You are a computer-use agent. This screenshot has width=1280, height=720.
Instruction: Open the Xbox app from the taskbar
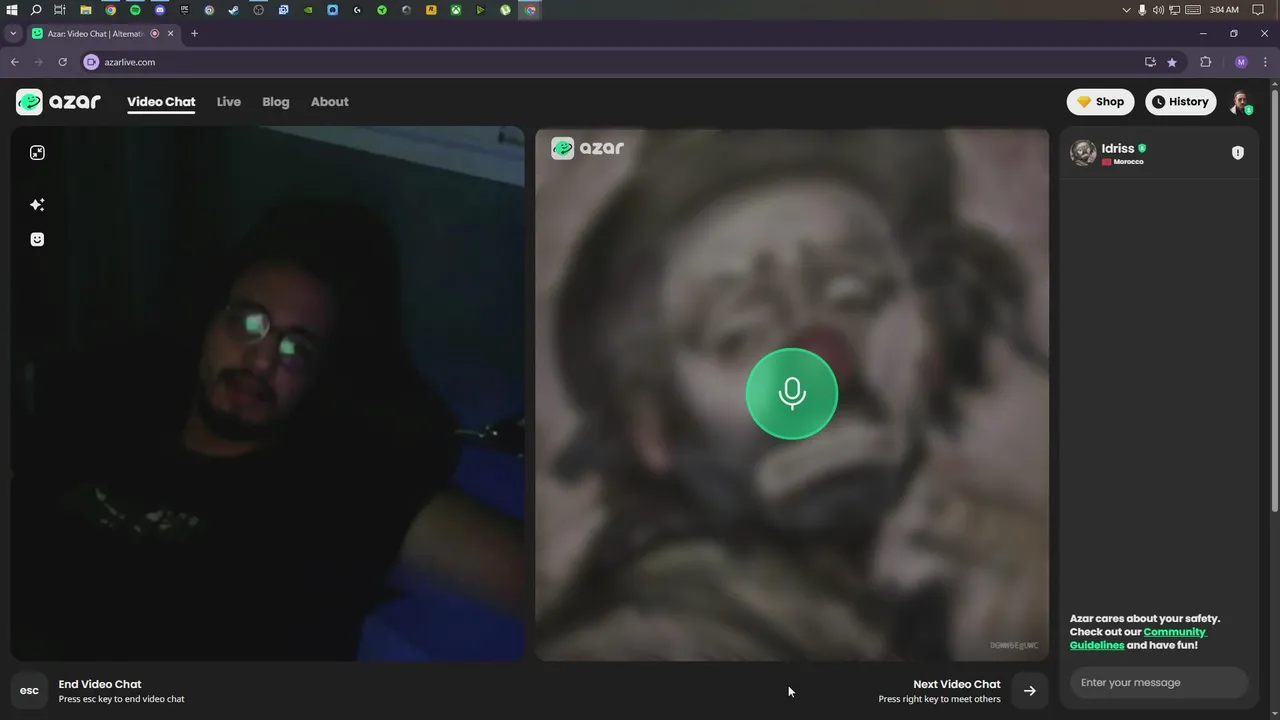(x=455, y=10)
